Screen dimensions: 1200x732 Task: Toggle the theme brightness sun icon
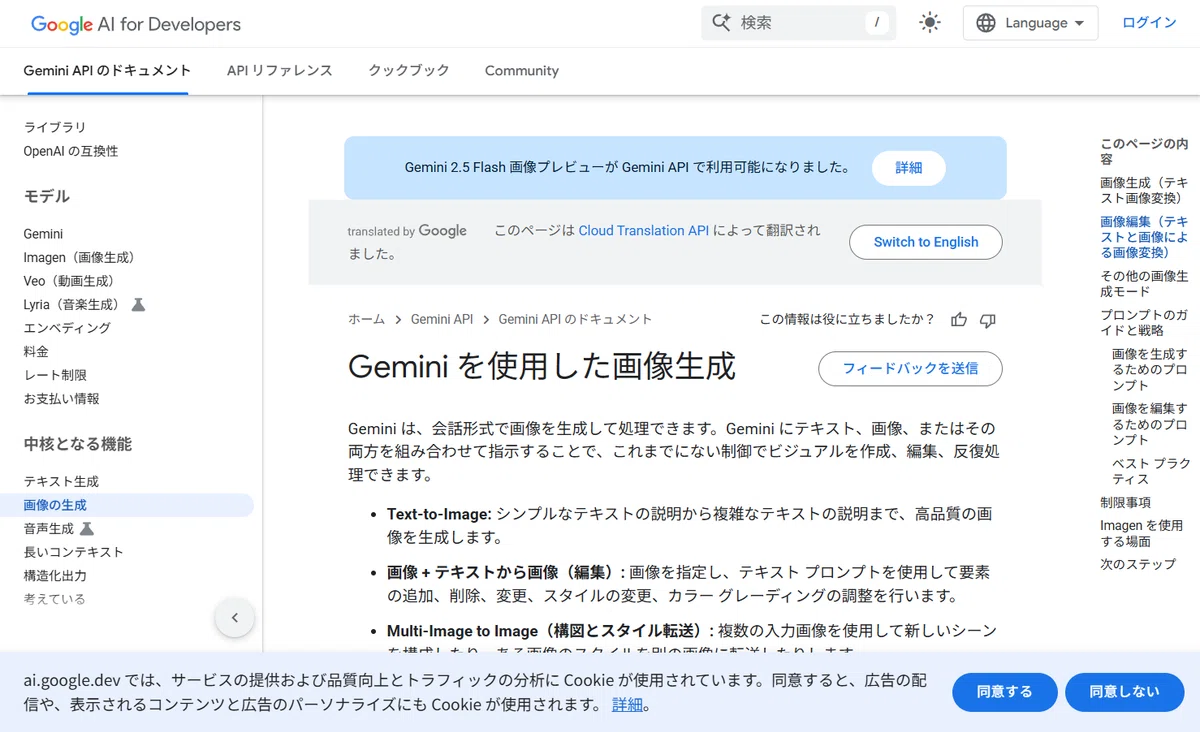[x=930, y=23]
